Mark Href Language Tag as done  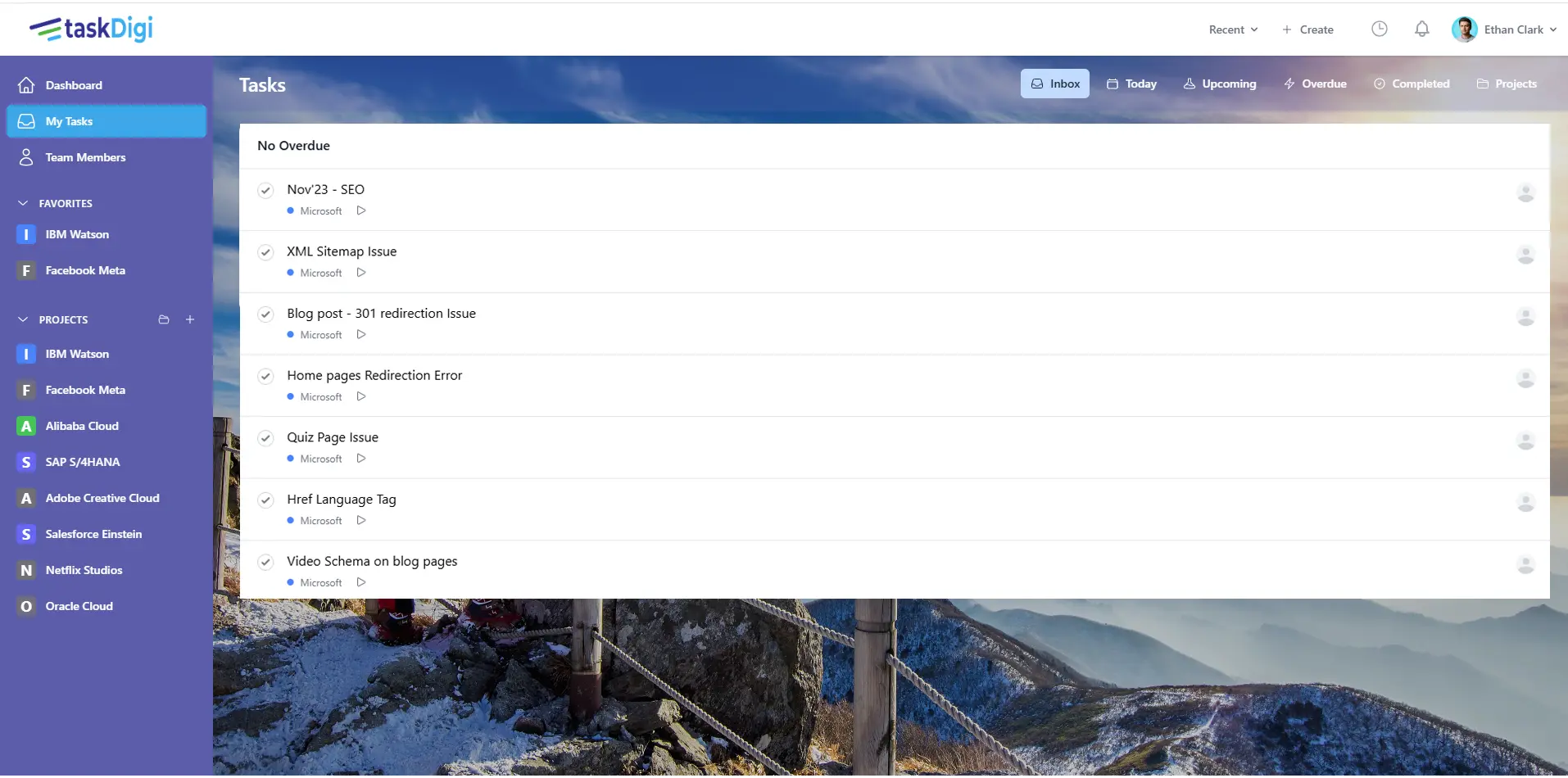pyautogui.click(x=265, y=500)
